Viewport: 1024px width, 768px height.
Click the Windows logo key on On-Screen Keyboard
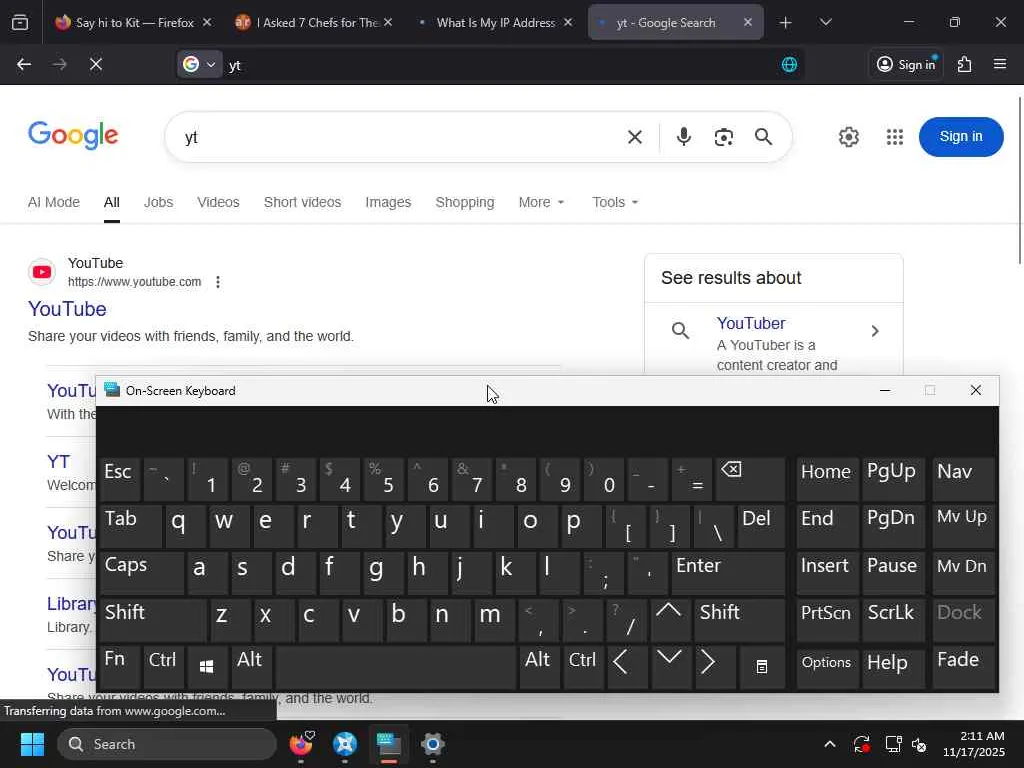(206, 667)
